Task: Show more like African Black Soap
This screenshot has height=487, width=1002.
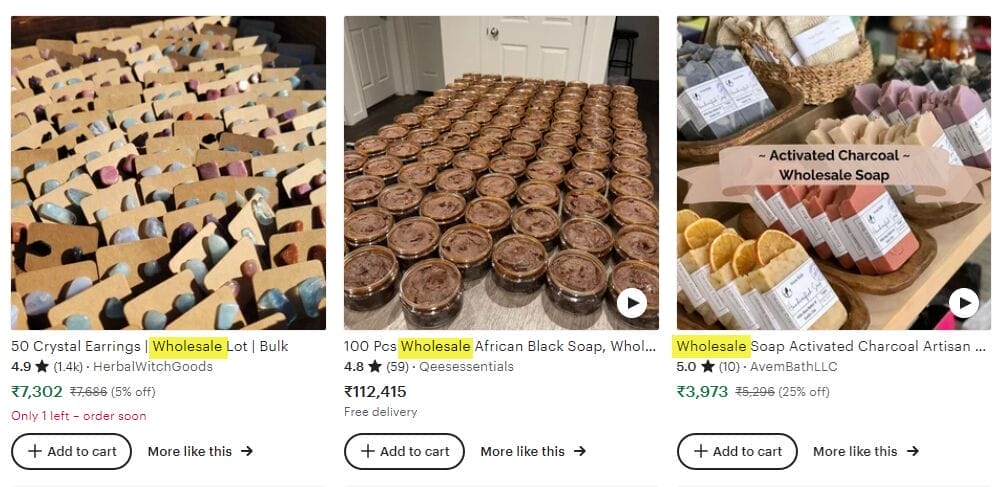Action: [533, 451]
